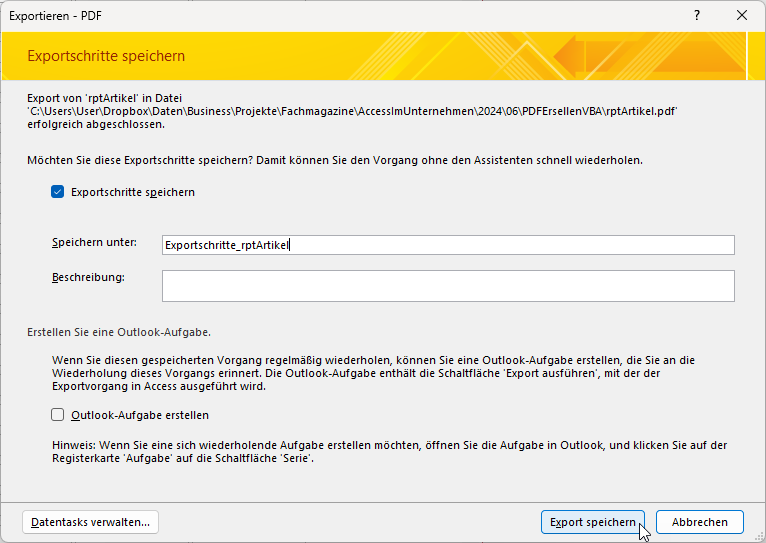
Task: Uncheck the Exportschritte speichern checkbox box
Action: [x=58, y=192]
